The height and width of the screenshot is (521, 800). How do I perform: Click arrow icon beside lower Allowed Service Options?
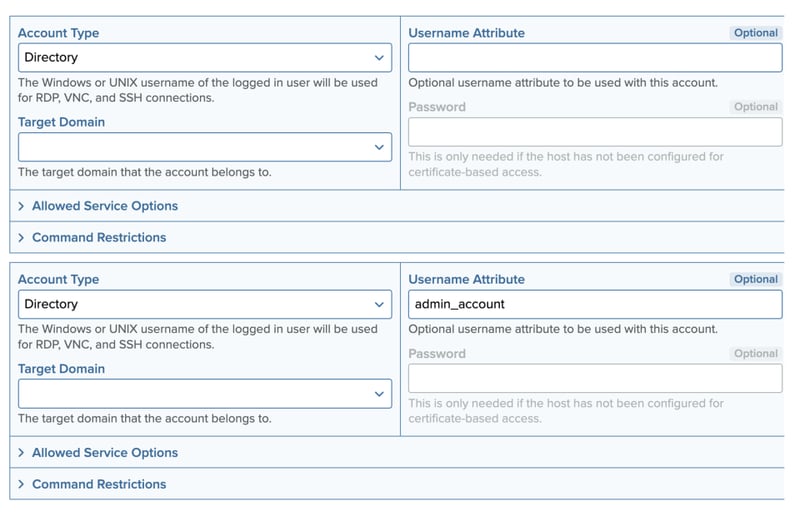(x=22, y=453)
